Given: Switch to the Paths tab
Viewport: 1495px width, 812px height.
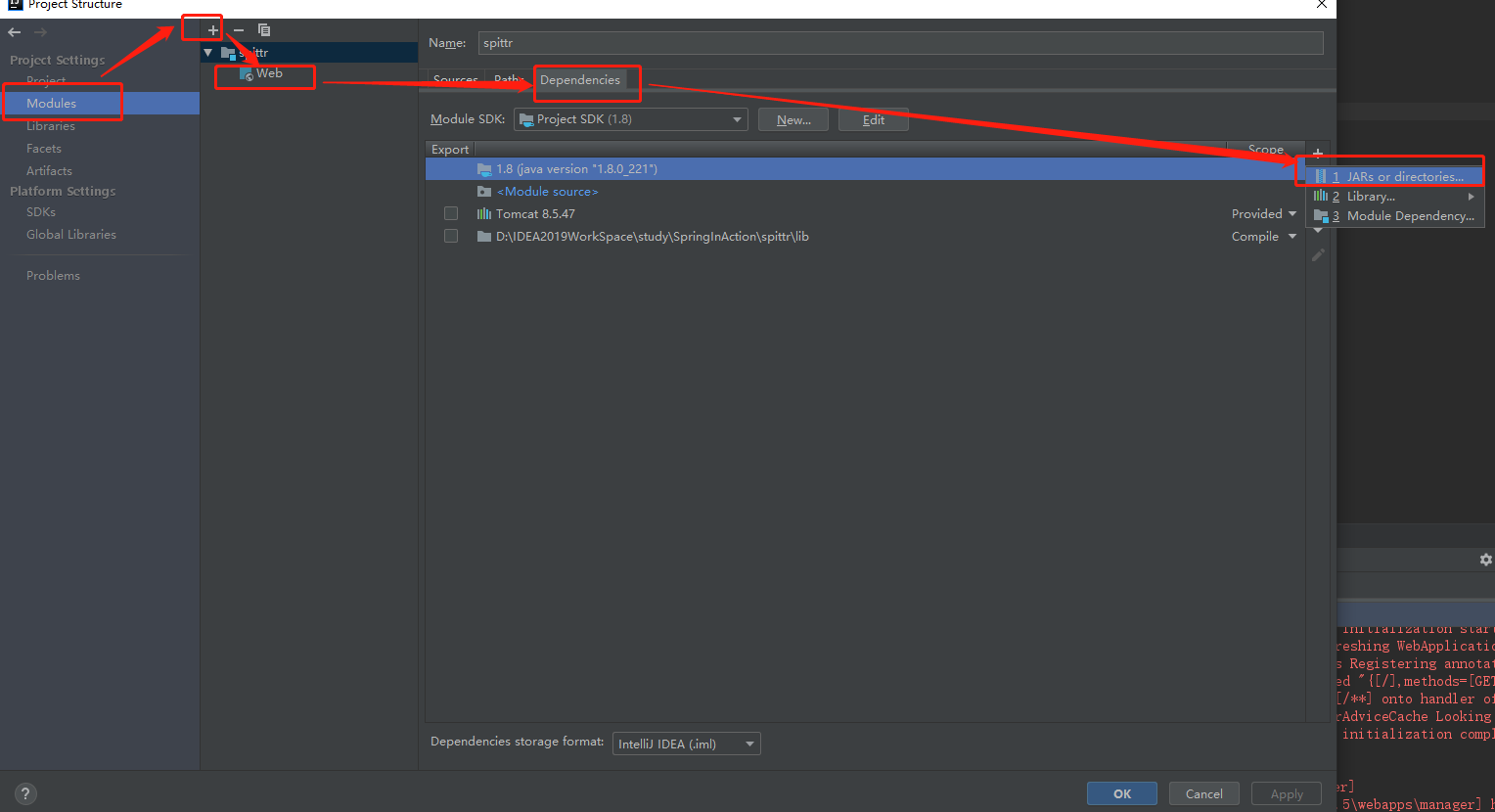Looking at the screenshot, I should pyautogui.click(x=508, y=79).
